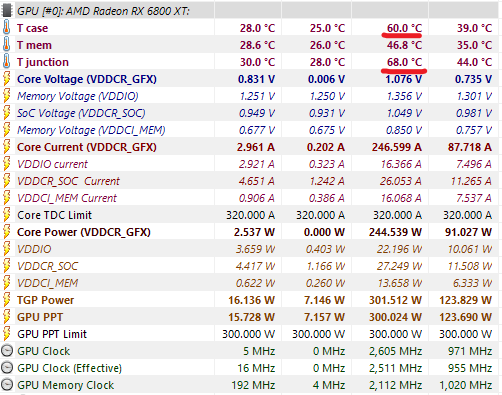Click the lightning icon beside the VDDCR_SOC power row
This screenshot has width=502, height=395.
6,266
